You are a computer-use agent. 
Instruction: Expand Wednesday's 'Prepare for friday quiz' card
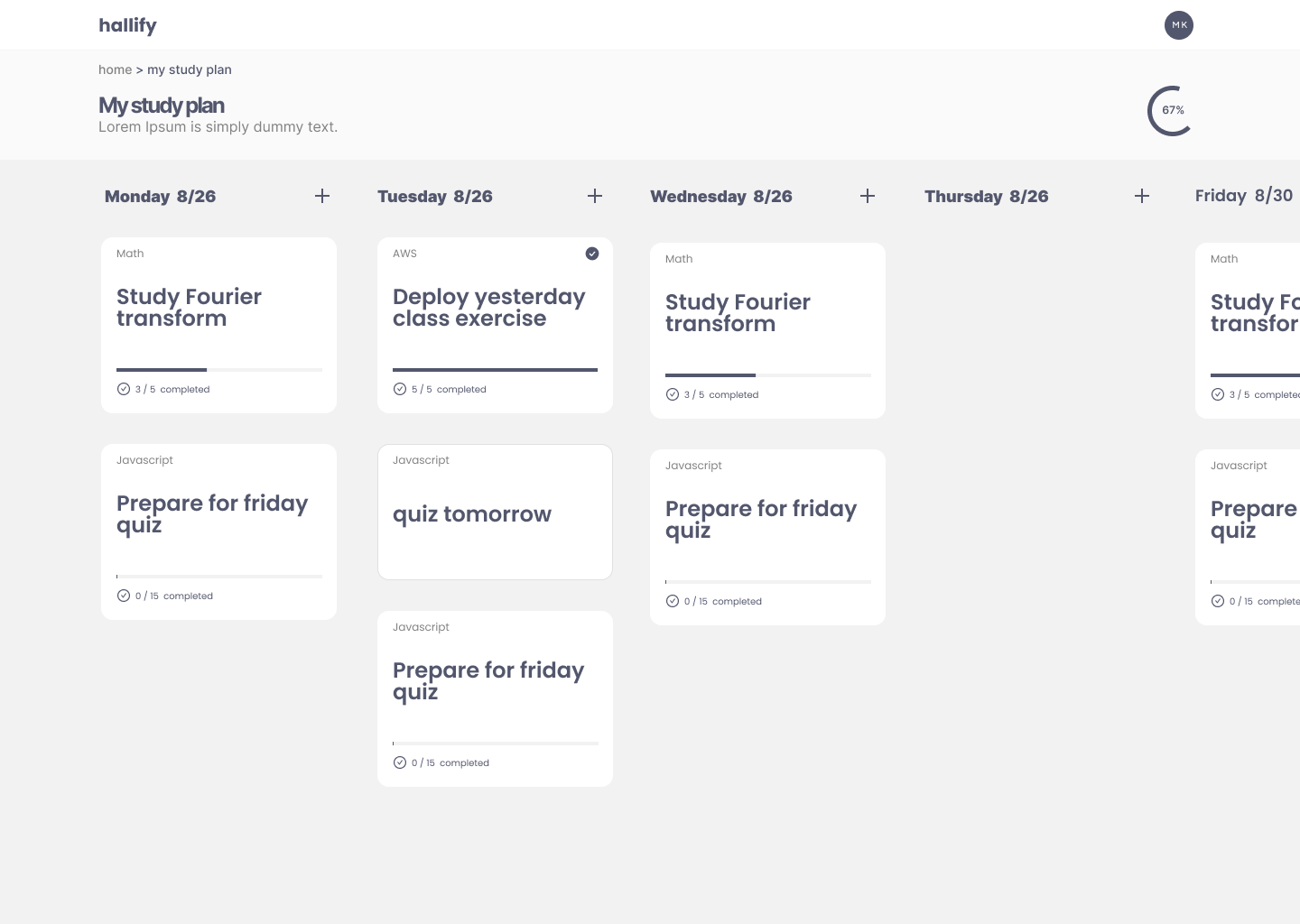click(767, 537)
